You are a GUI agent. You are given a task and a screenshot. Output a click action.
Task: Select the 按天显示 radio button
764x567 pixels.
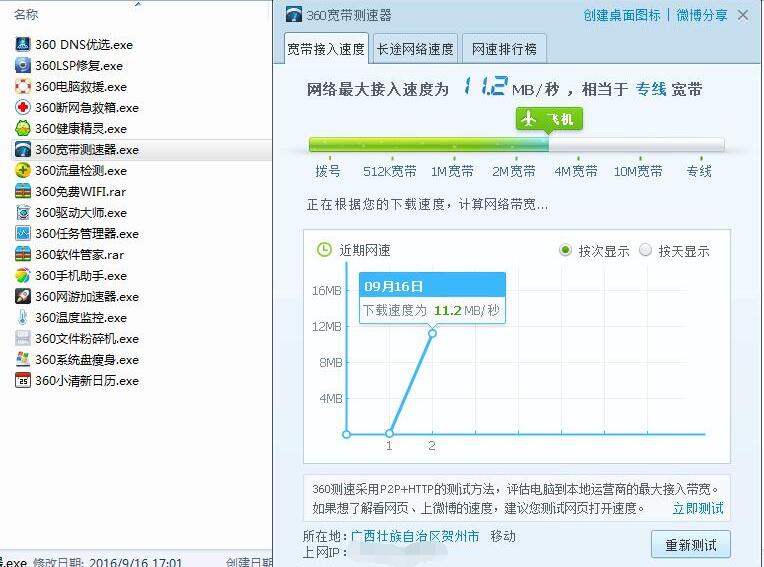click(645, 250)
